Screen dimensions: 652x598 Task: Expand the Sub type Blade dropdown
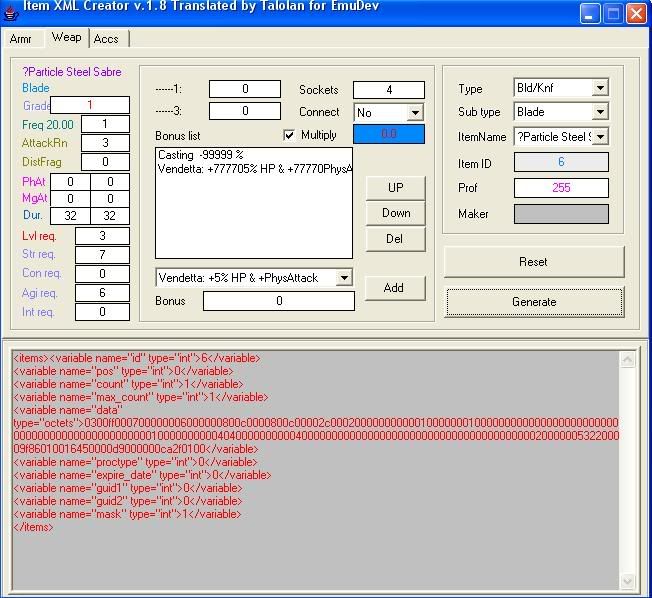click(x=599, y=112)
